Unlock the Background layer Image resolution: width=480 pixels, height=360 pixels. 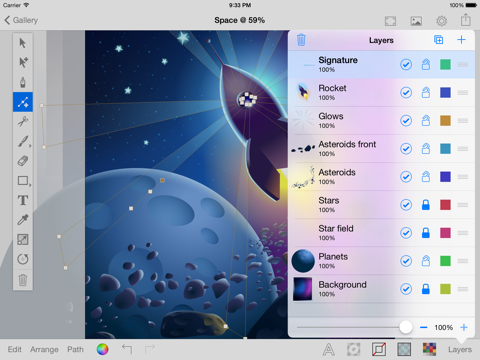tap(426, 289)
